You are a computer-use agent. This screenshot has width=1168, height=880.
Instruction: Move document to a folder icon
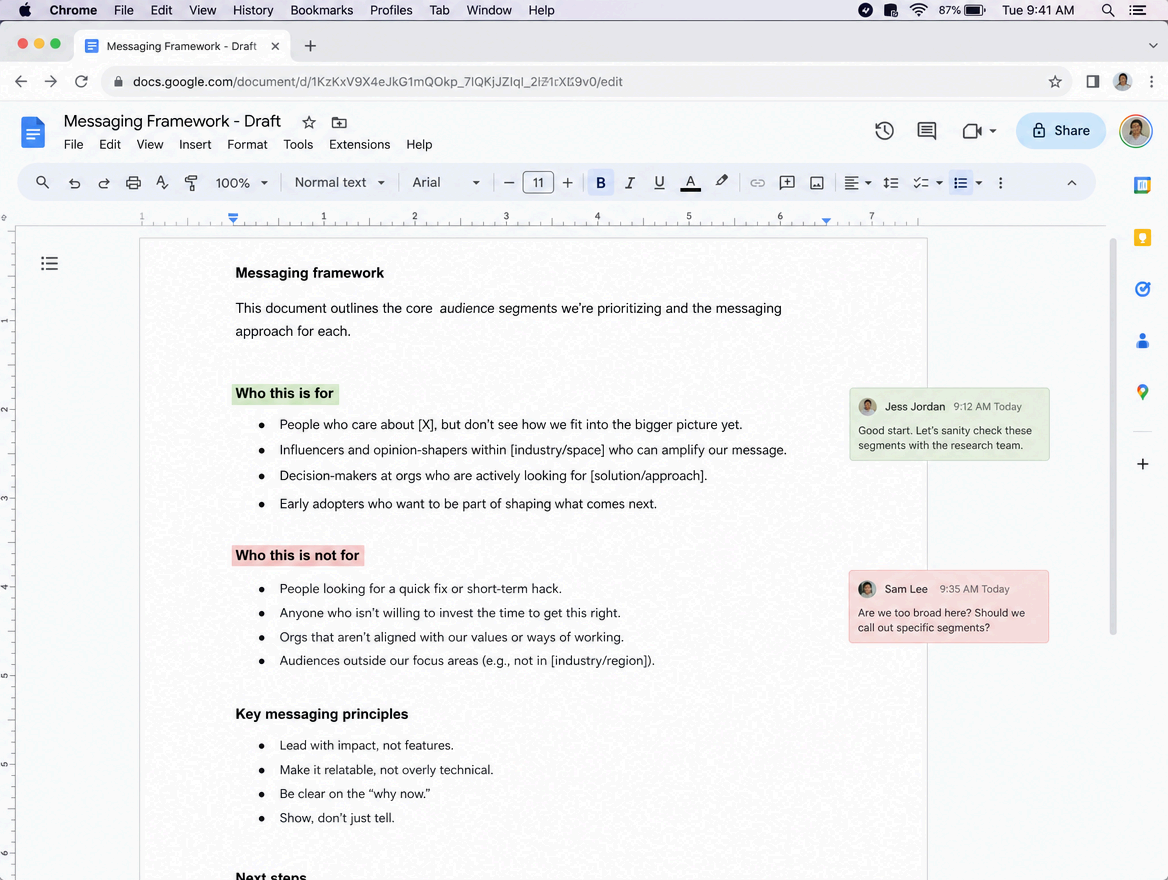(x=339, y=122)
